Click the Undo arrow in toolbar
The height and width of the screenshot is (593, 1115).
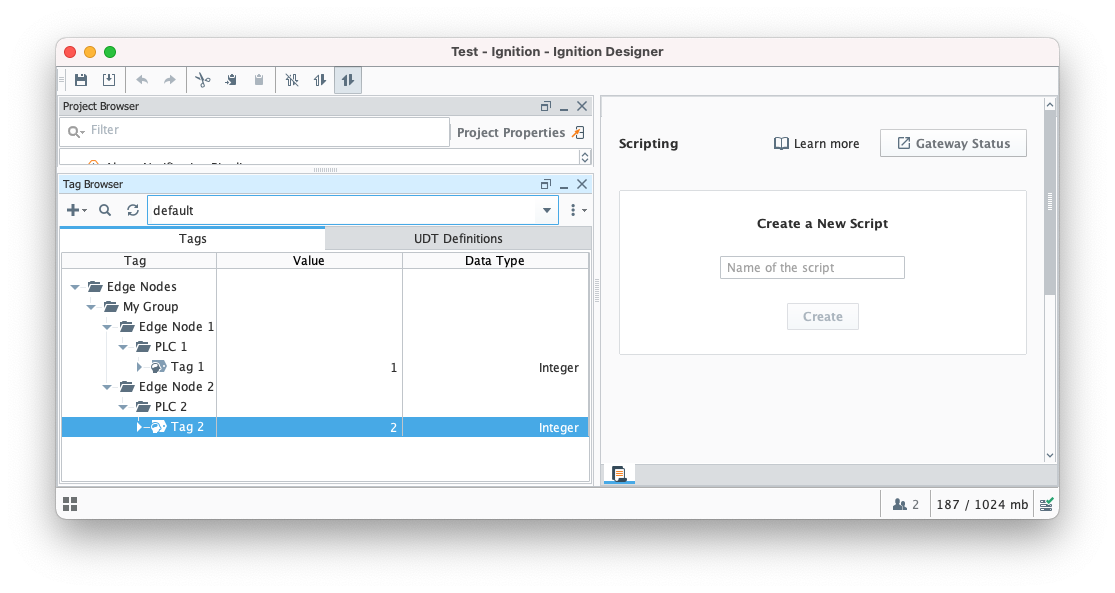tap(142, 80)
